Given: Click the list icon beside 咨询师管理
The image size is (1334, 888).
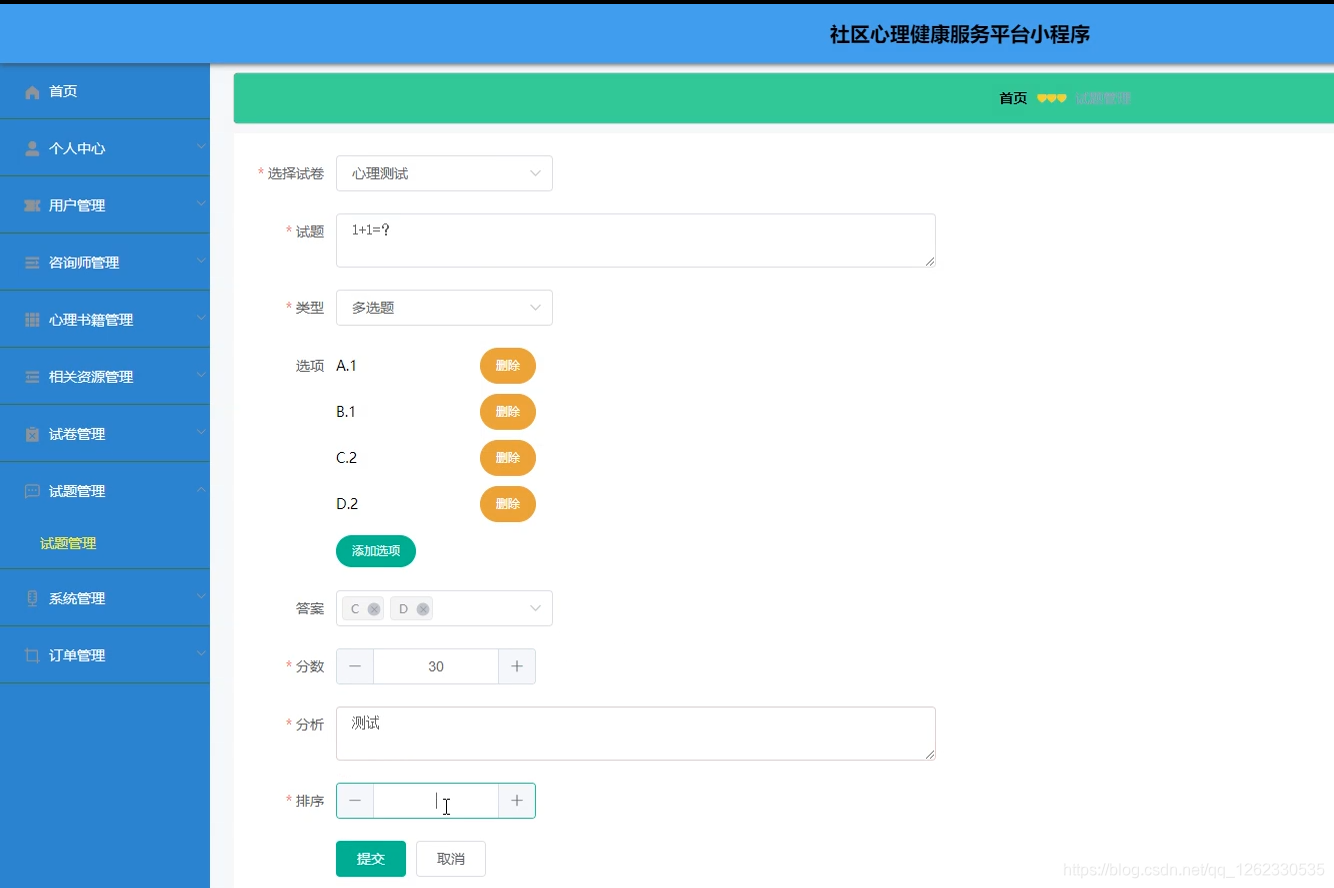Looking at the screenshot, I should pyautogui.click(x=31, y=262).
